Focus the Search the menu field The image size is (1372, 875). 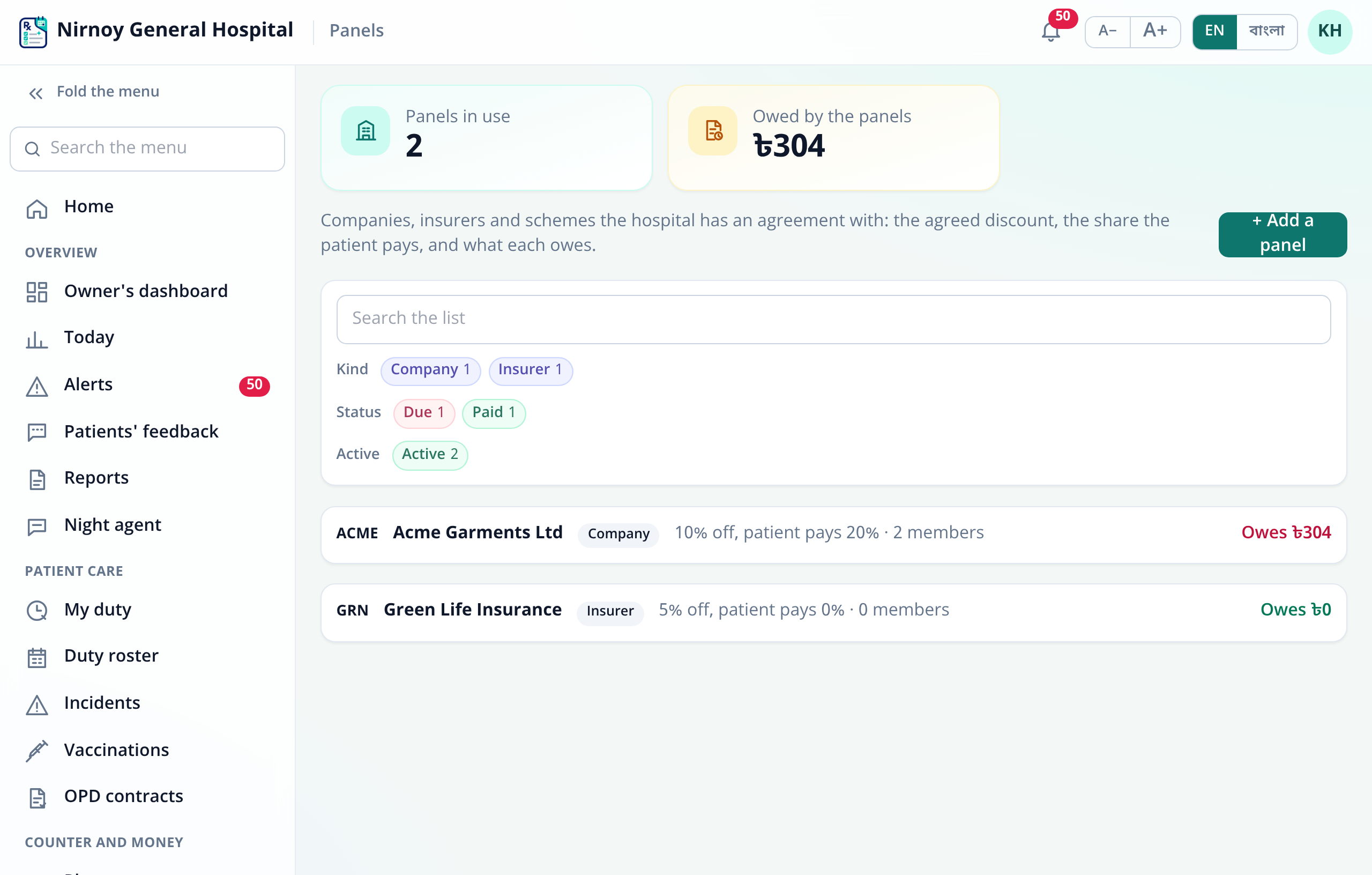point(147,148)
